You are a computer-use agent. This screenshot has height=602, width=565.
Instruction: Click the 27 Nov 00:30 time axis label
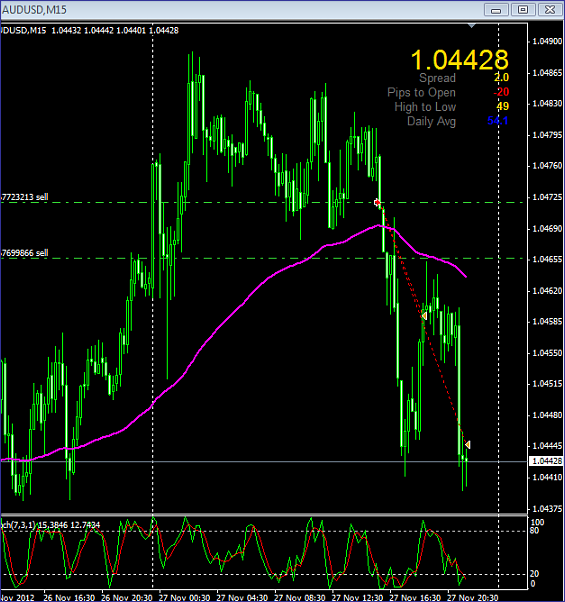point(184,598)
